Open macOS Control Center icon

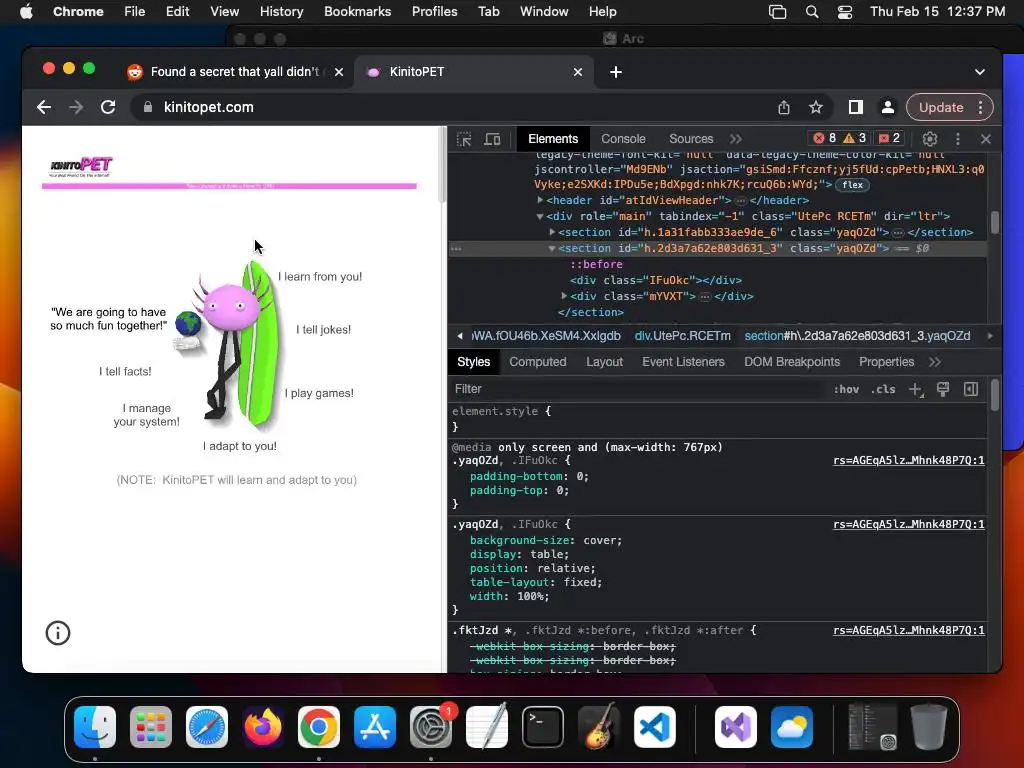tap(845, 12)
